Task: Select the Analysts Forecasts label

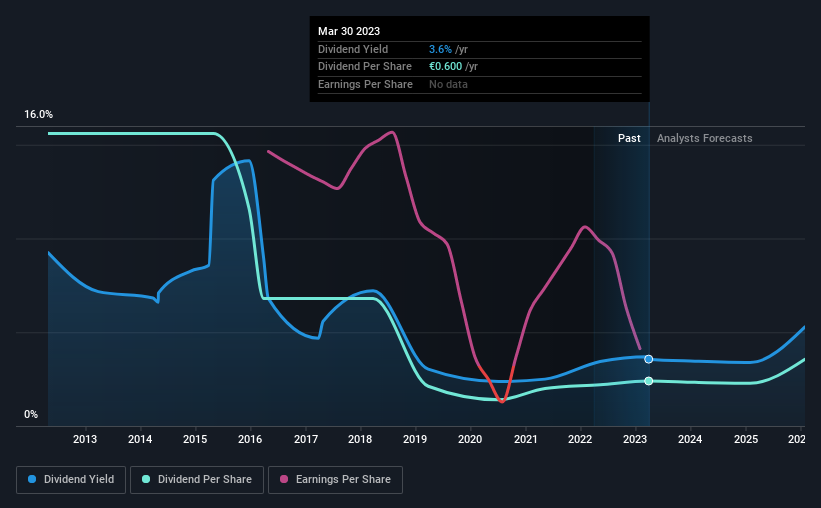Action: tap(704, 138)
